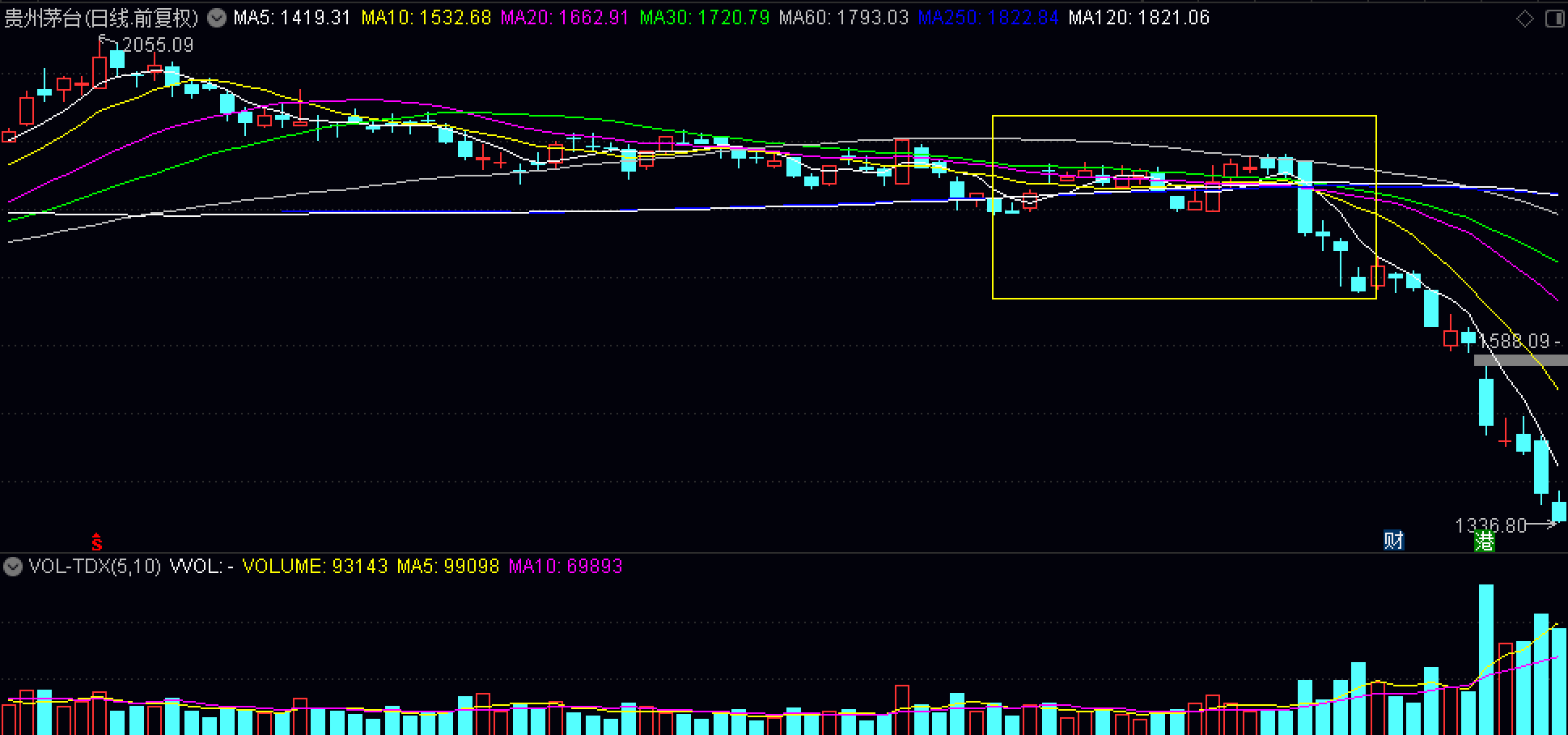Viewport: 1568px width, 735px height.
Task: Click the 贵州茅台(日线.前复权) chart title
Action: pos(101,18)
